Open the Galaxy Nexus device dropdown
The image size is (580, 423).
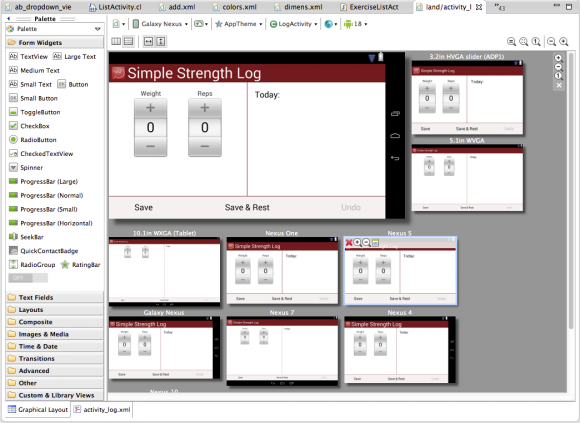point(160,24)
